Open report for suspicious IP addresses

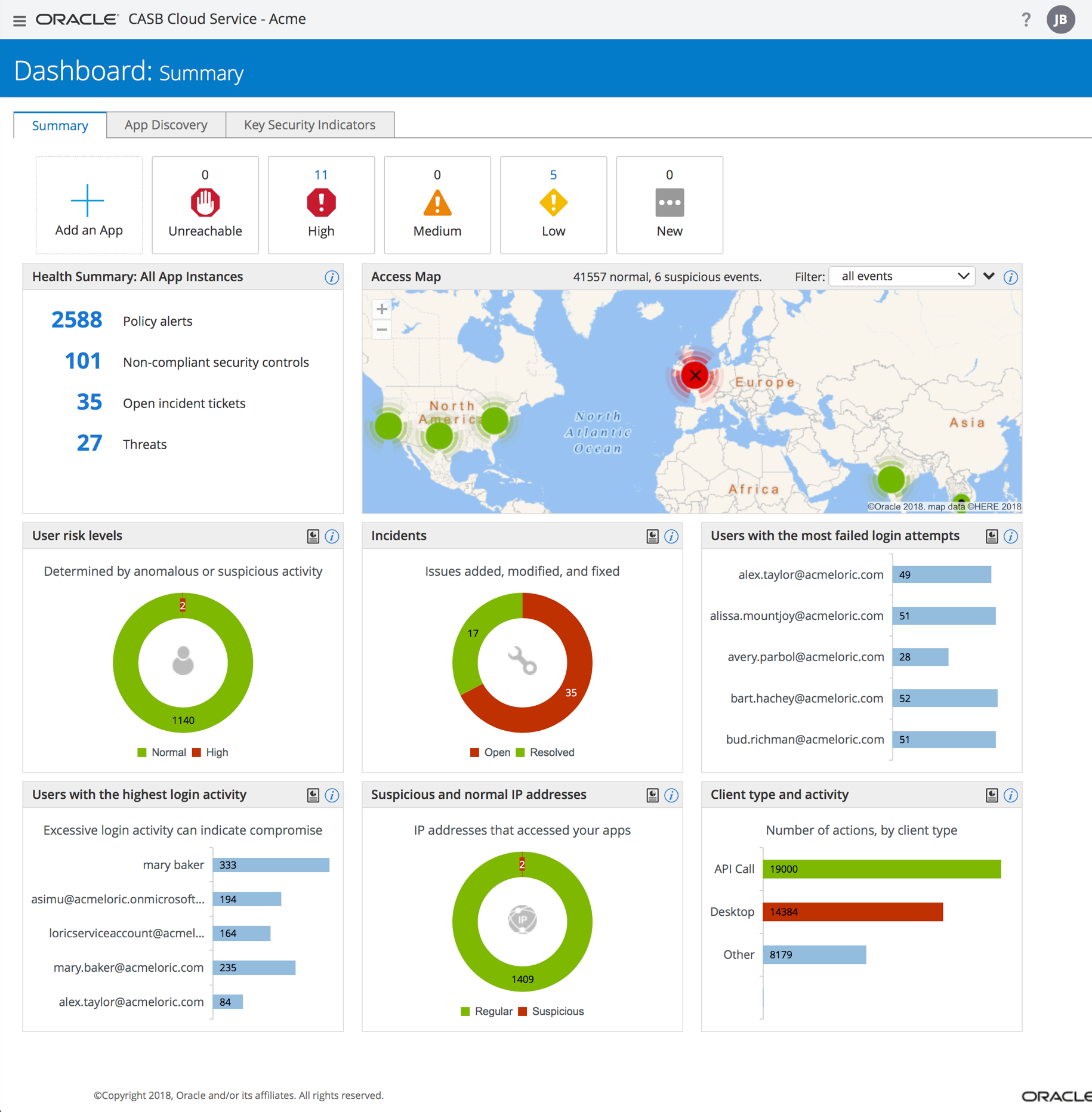click(x=652, y=795)
